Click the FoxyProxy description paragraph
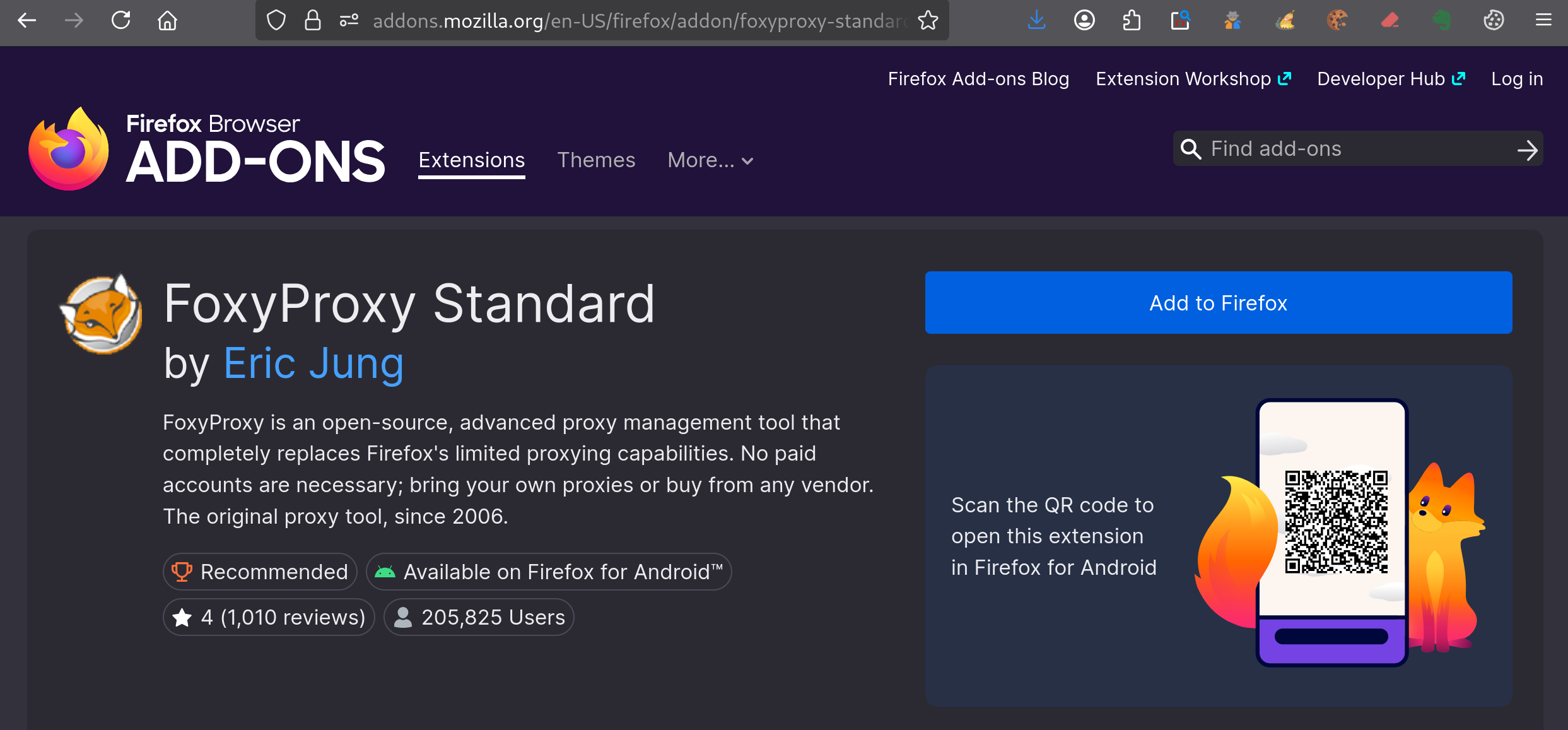The width and height of the screenshot is (1568, 730). pos(518,469)
